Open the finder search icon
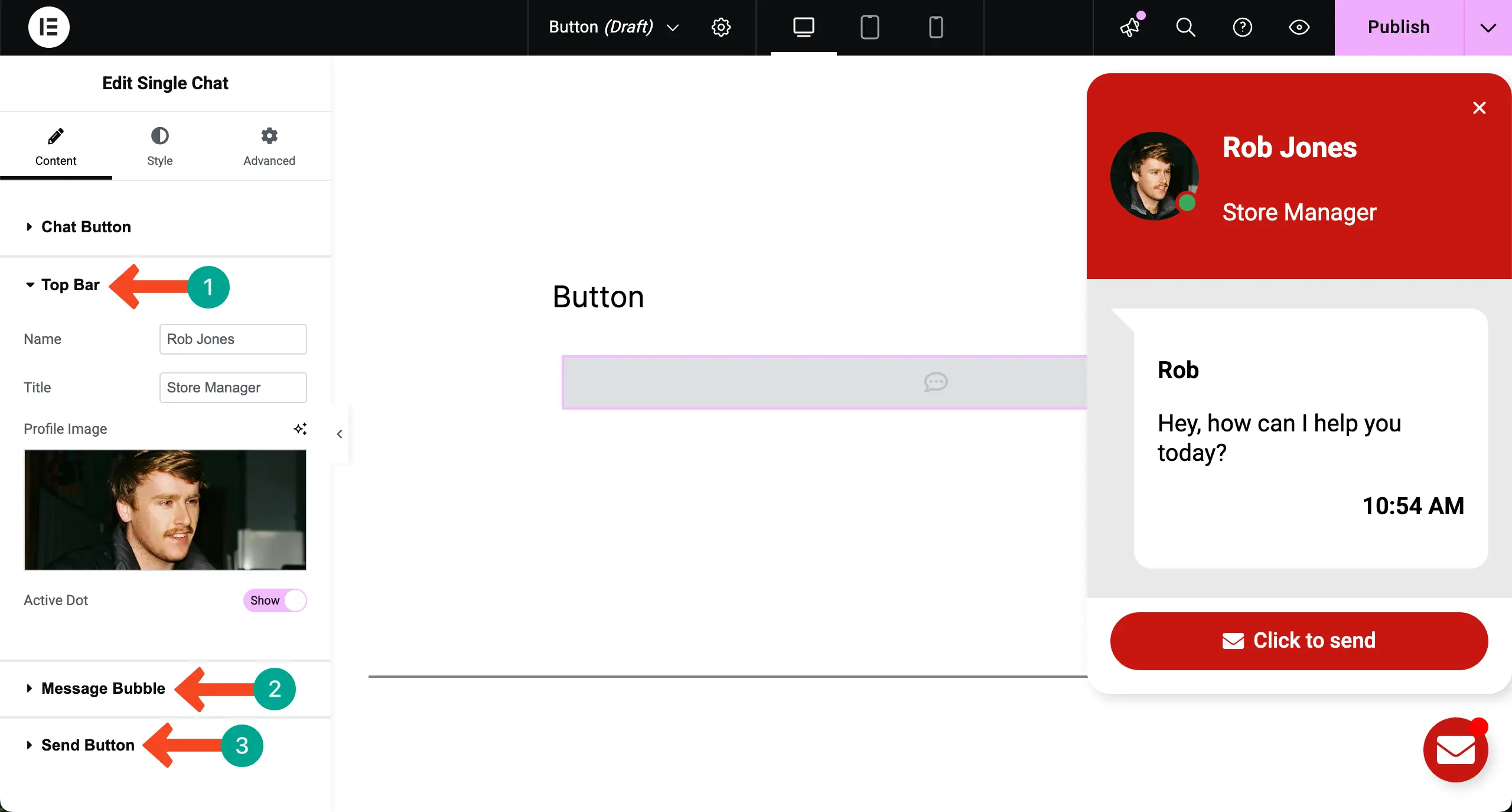Image resolution: width=1512 pixels, height=812 pixels. [1185, 27]
